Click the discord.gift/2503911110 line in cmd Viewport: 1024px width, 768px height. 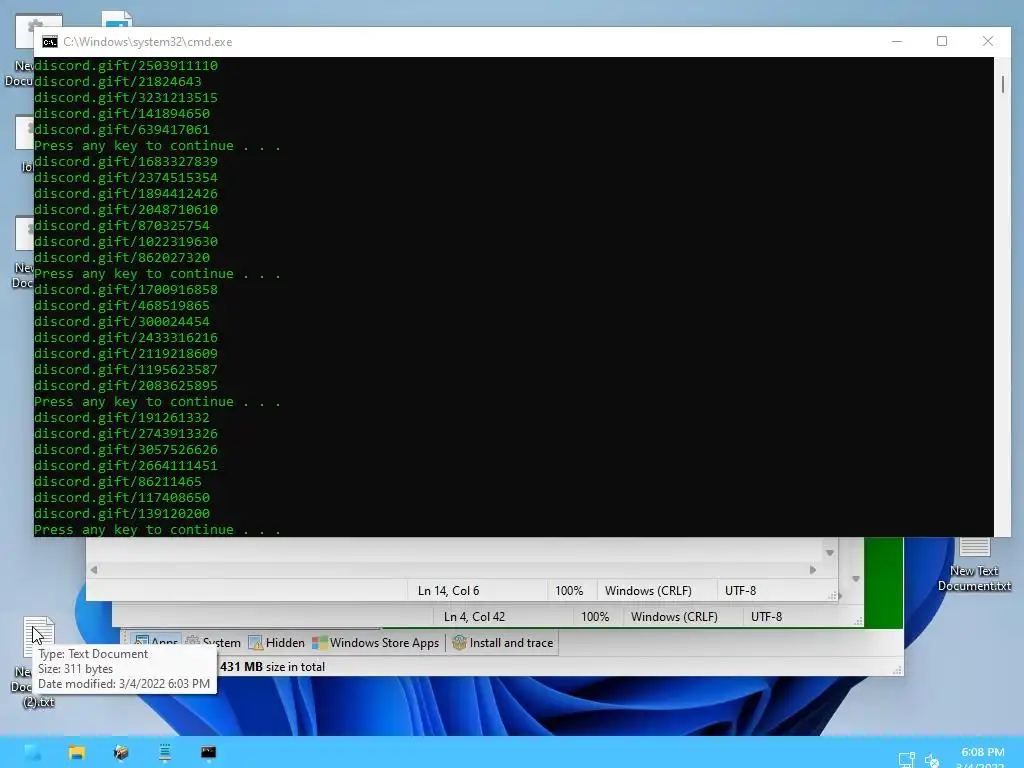coord(126,65)
